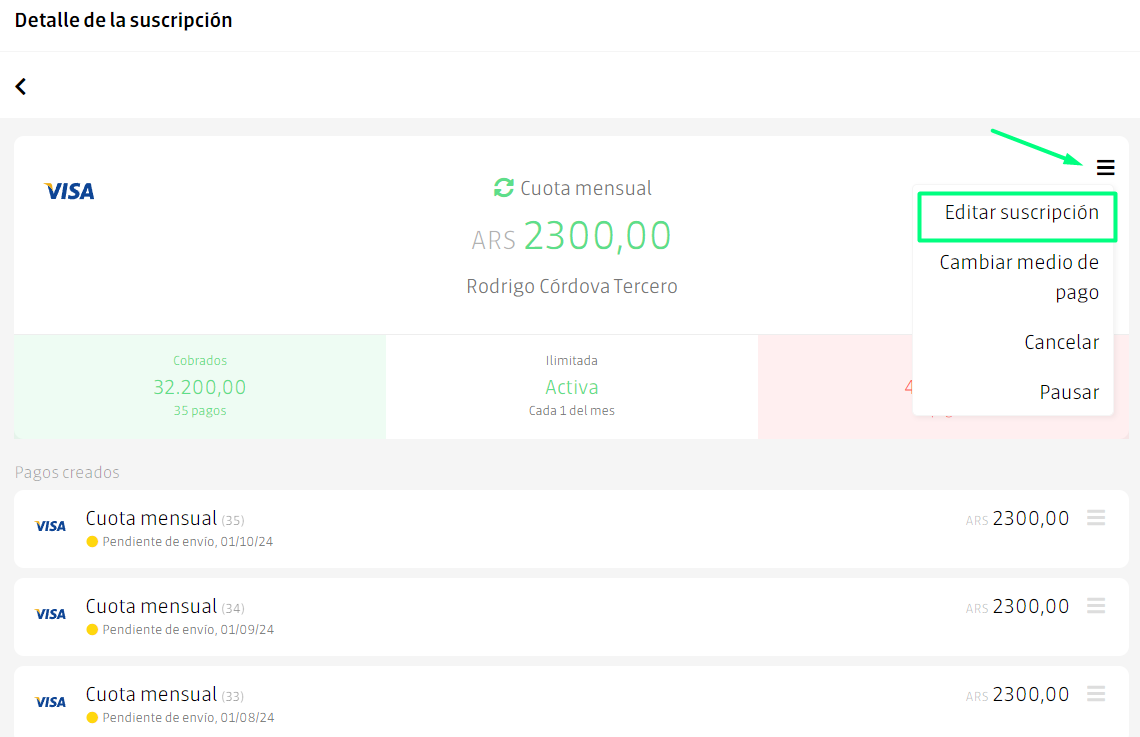
Task: Click the large VISA card logo
Action: click(69, 191)
